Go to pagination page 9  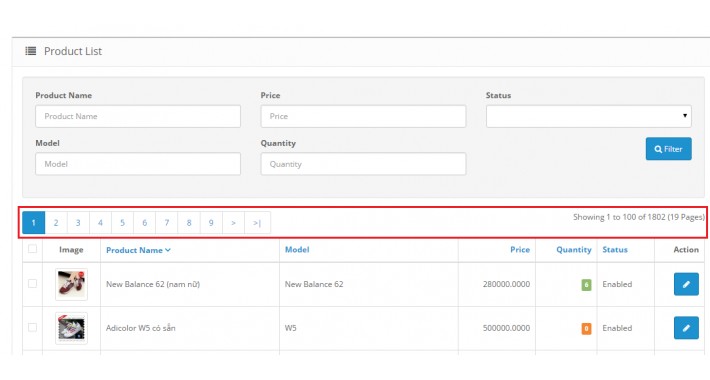(x=211, y=223)
